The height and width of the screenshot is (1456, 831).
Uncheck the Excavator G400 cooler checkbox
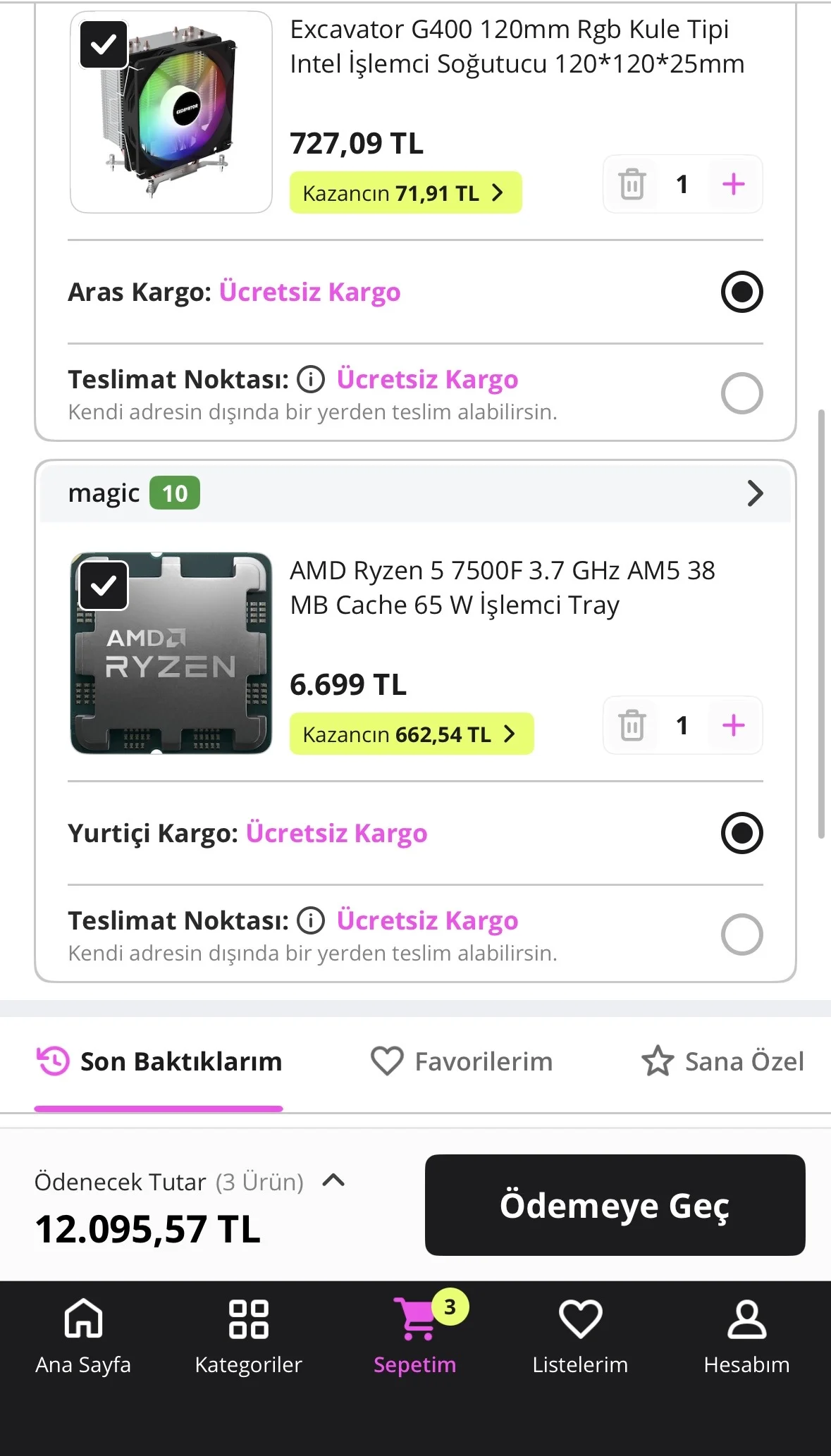pos(104,44)
